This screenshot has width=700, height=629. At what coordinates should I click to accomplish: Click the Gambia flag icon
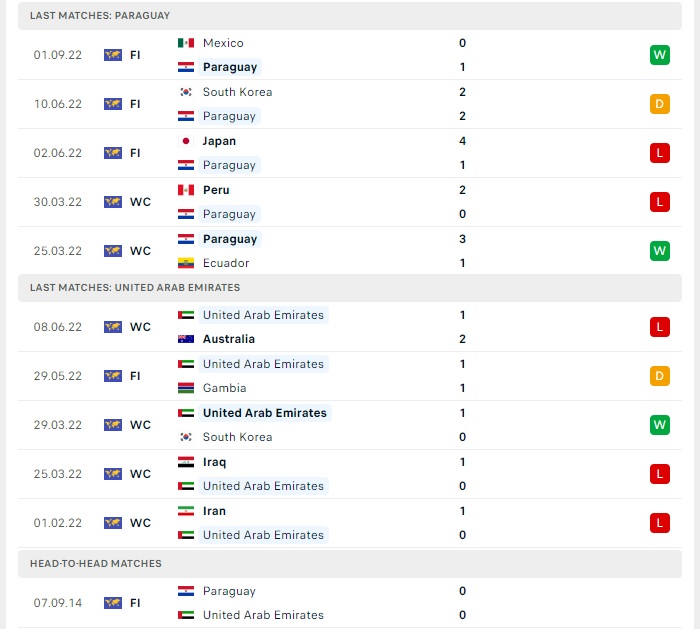pos(186,388)
